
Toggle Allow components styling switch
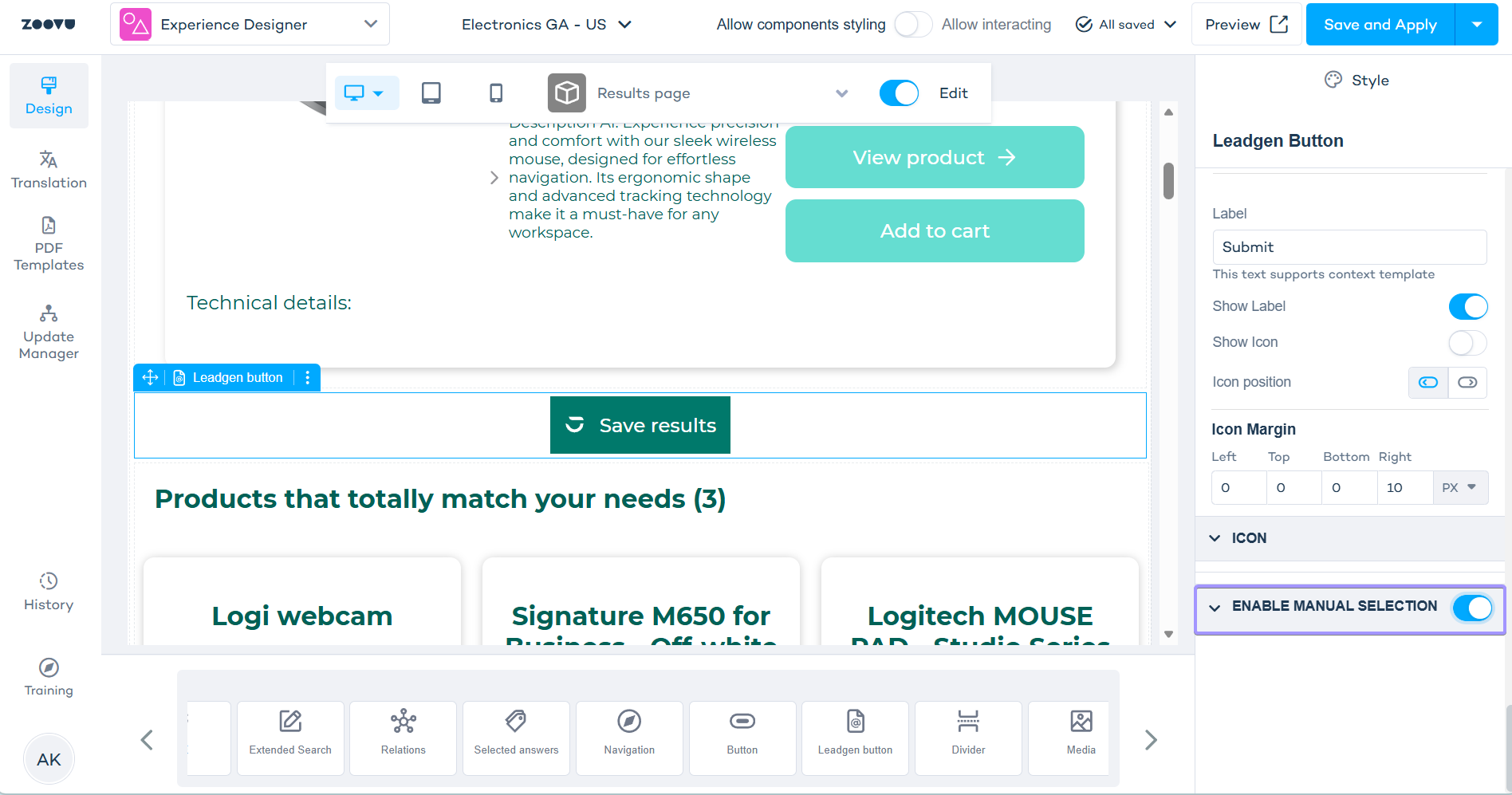click(913, 25)
